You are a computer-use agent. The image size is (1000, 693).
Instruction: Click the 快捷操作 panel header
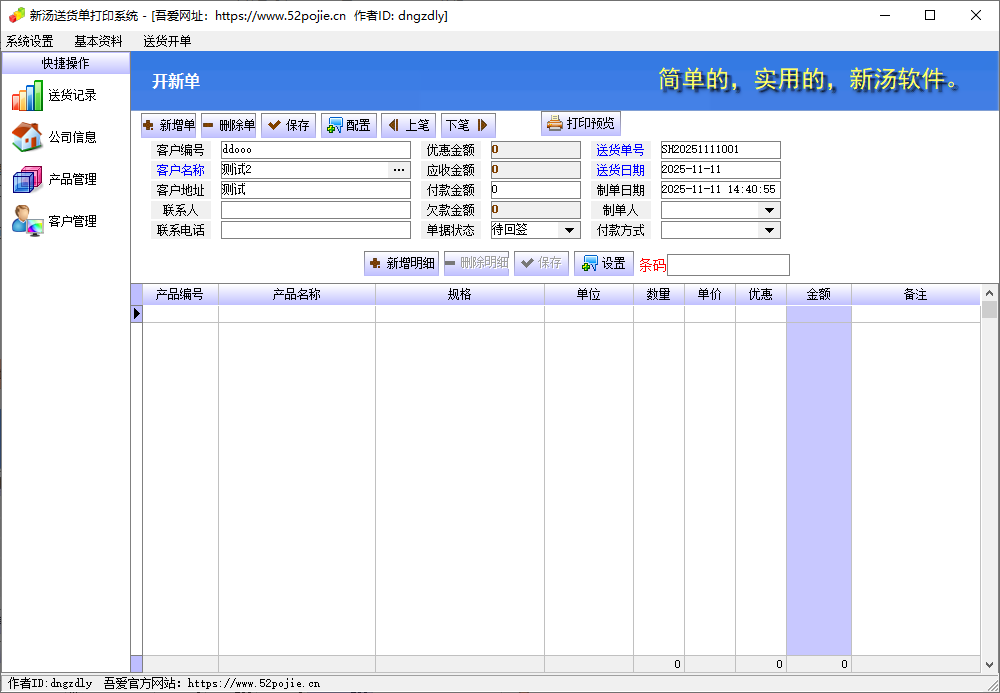[66, 63]
